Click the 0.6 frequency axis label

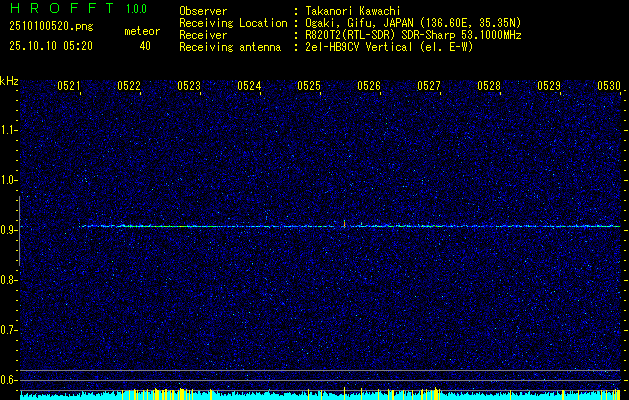click(x=6, y=380)
